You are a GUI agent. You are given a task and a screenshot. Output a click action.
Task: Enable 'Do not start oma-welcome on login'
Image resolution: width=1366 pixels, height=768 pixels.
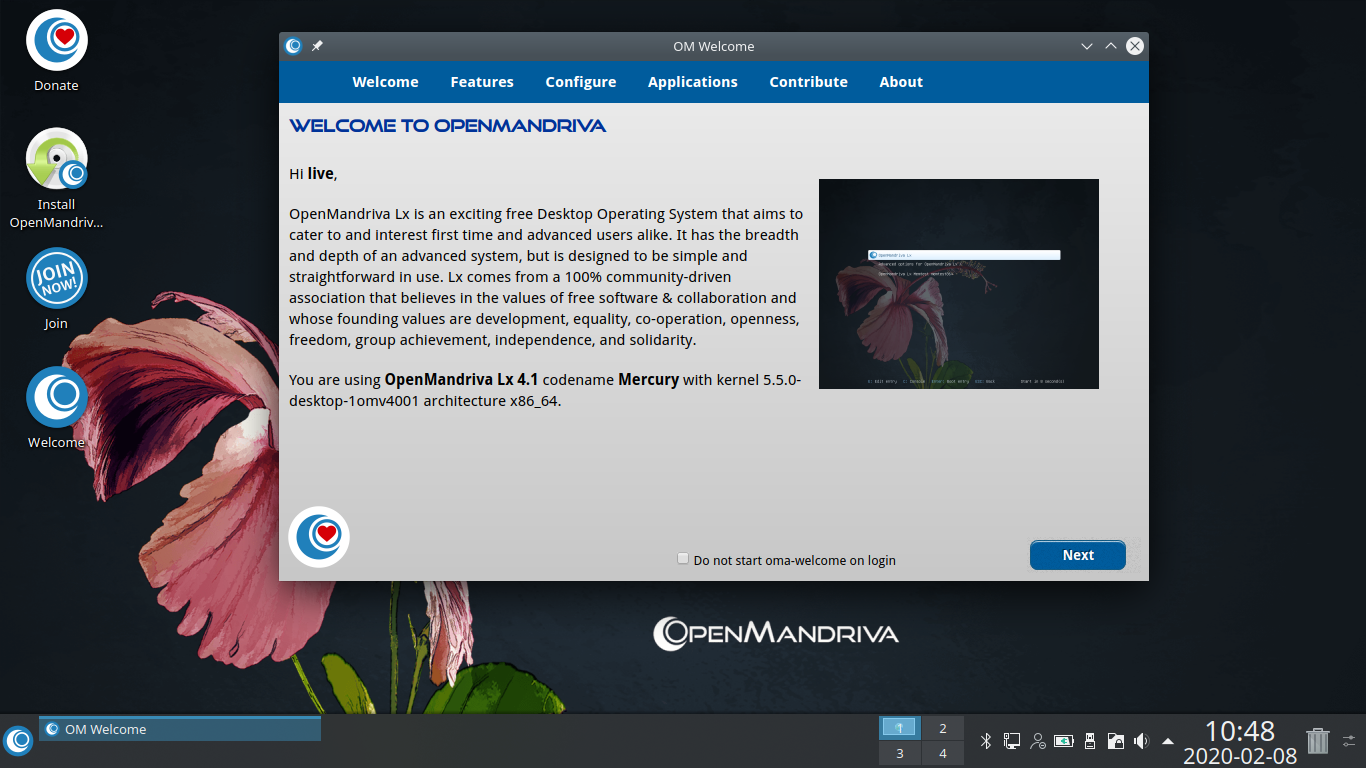coord(683,559)
